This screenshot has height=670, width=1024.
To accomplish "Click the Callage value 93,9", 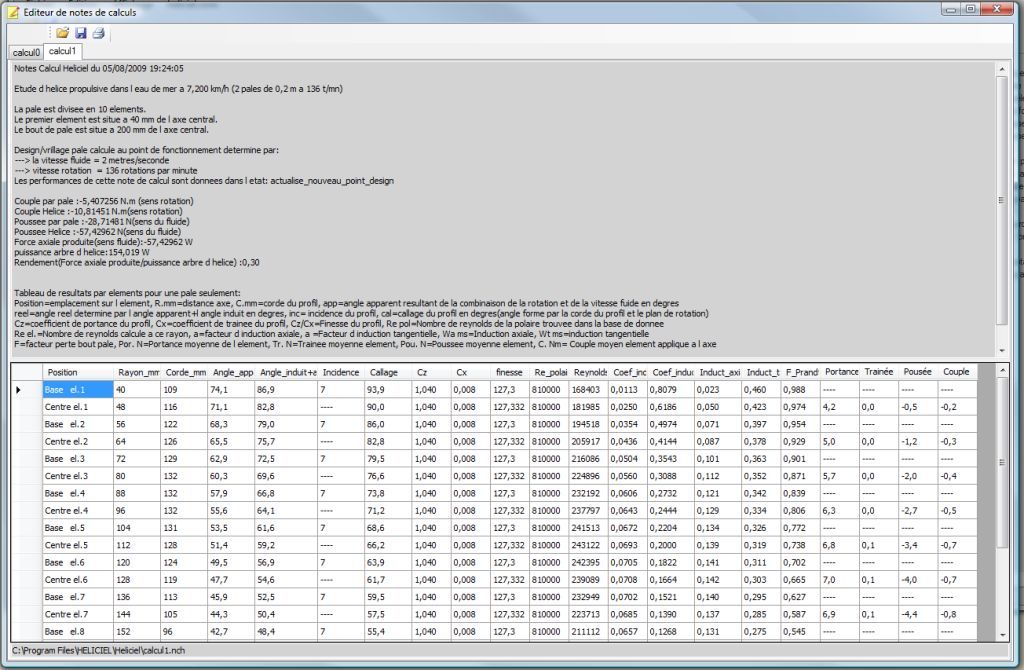I will coord(388,390).
